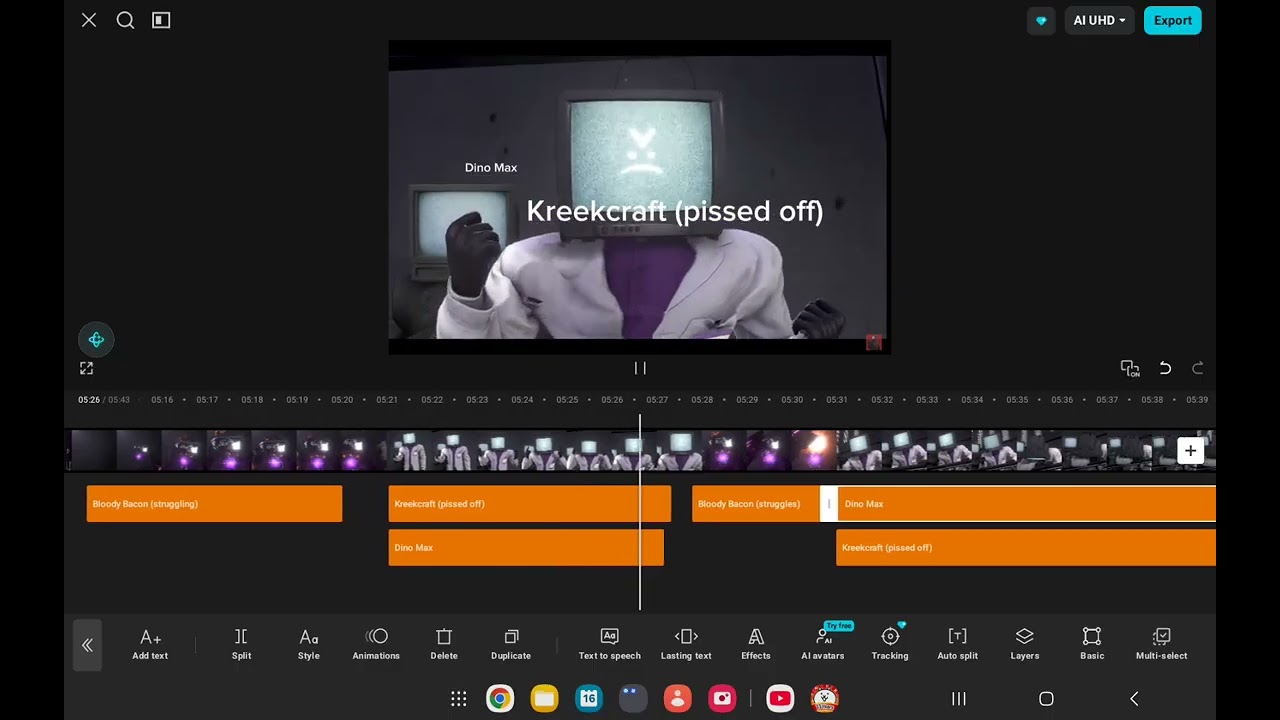Screen dimensions: 1280x720
Task: Open text Effects
Action: coord(756,644)
